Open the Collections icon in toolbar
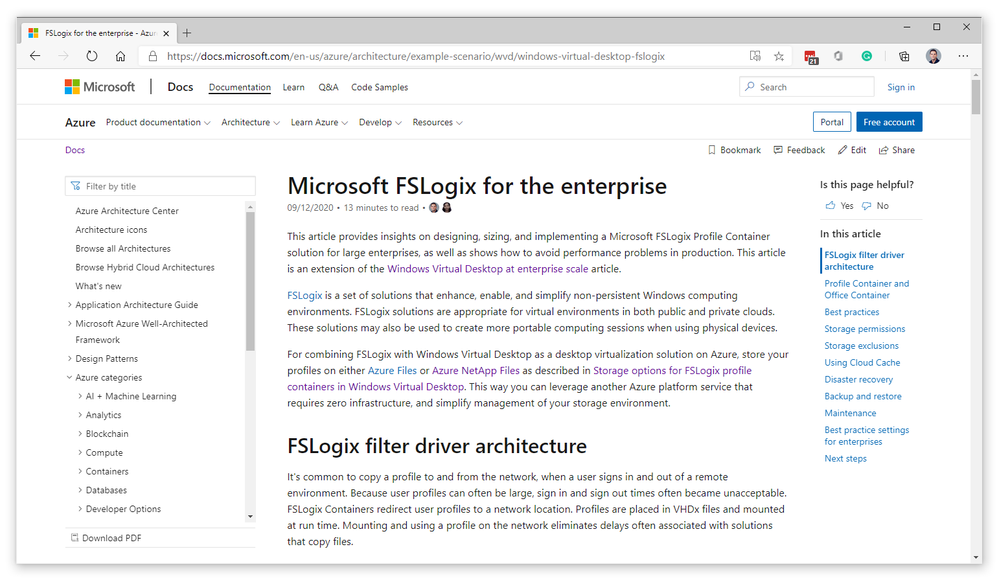Screen dimensions: 999x579 [904, 56]
